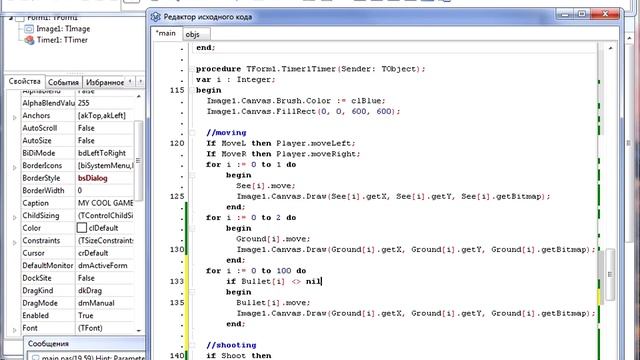This screenshot has height=360, width=640.
Task: Click the Anchors [akTop,akLeft] value
Action: [x=105, y=116]
